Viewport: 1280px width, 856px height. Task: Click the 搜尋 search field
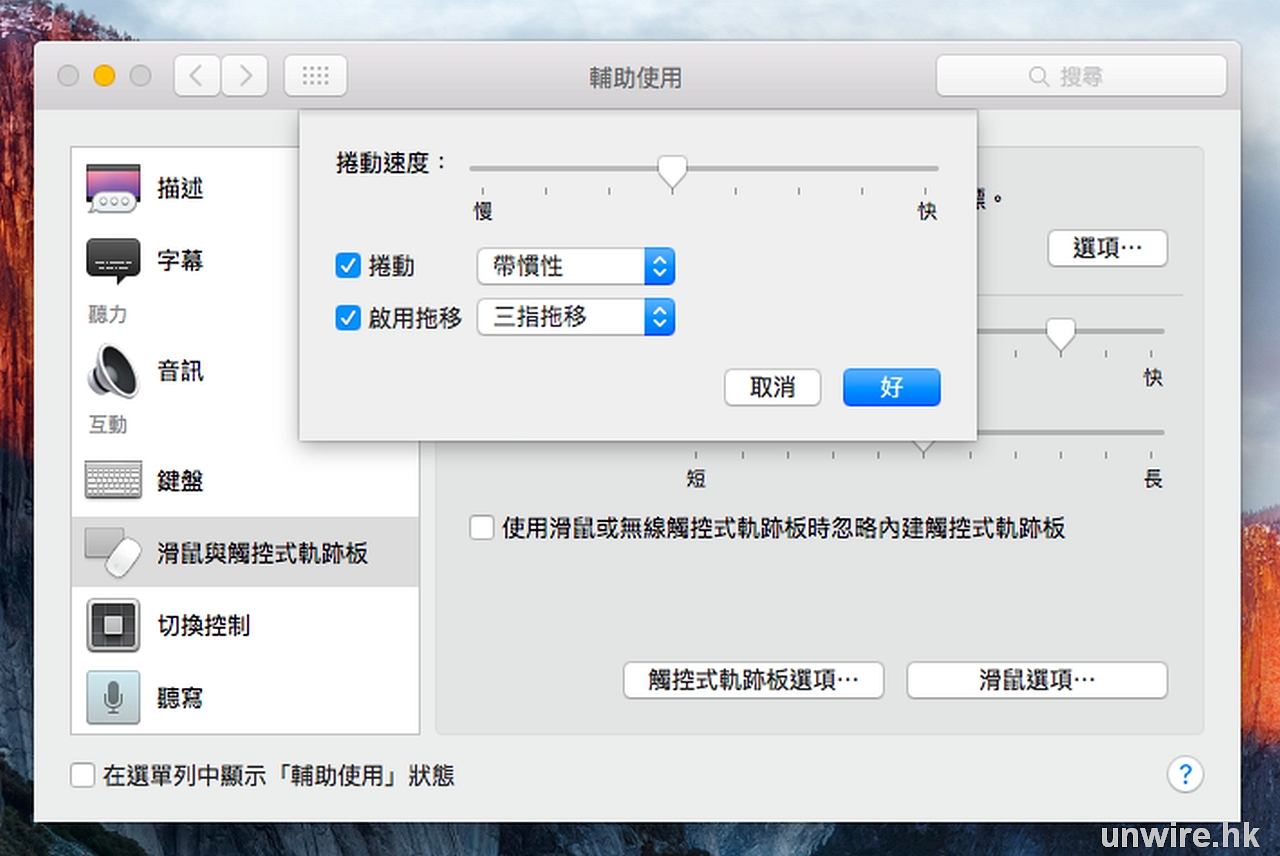[x=1081, y=76]
